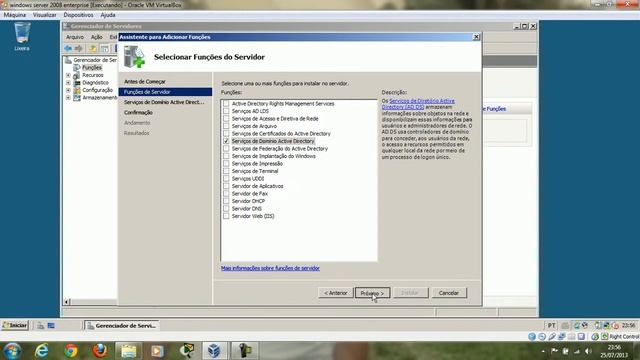Check Serviços de Arquivo role
The width and height of the screenshot is (640, 360).
tap(226, 126)
